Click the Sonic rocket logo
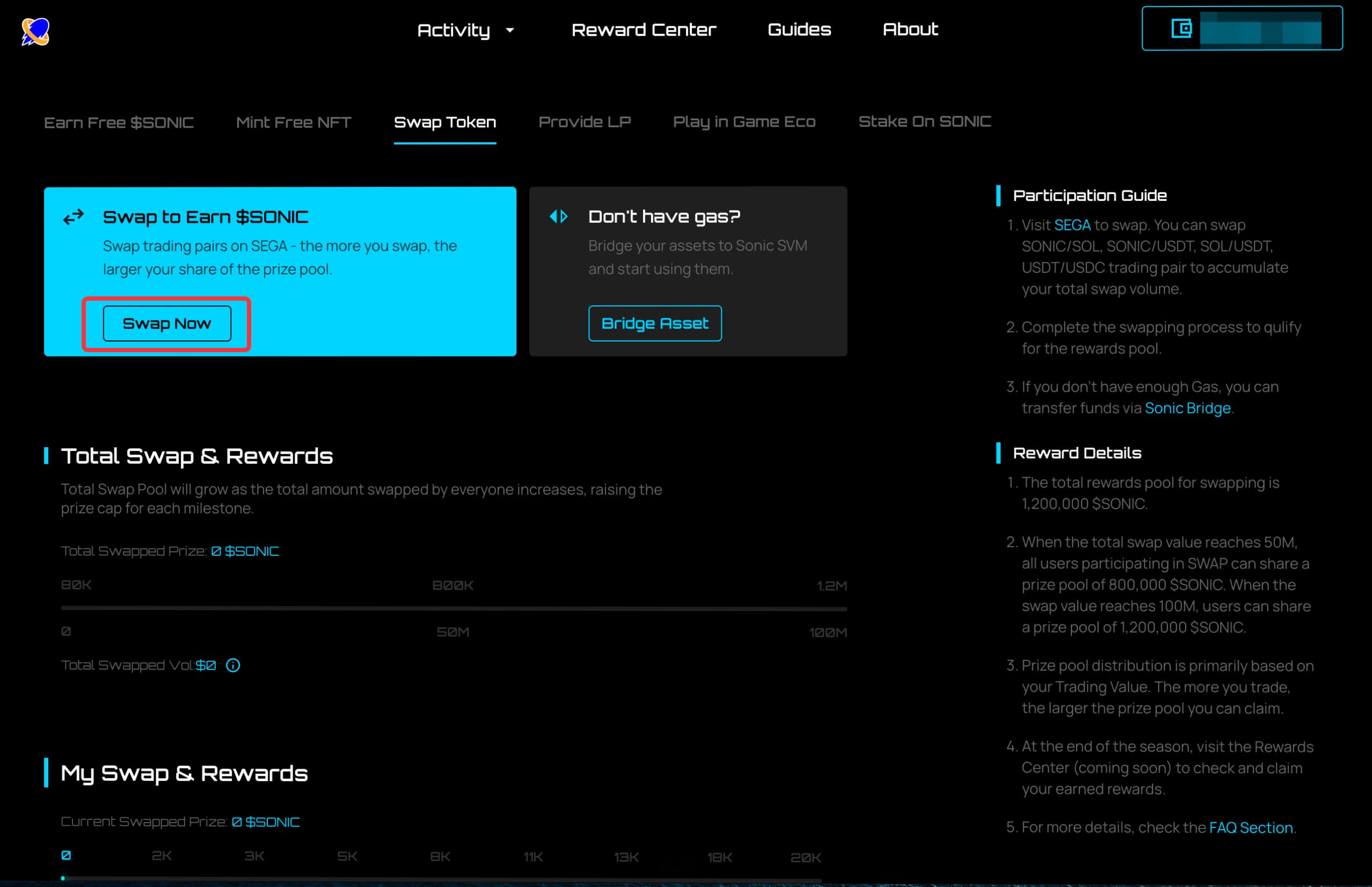1372x887 pixels. [x=36, y=31]
